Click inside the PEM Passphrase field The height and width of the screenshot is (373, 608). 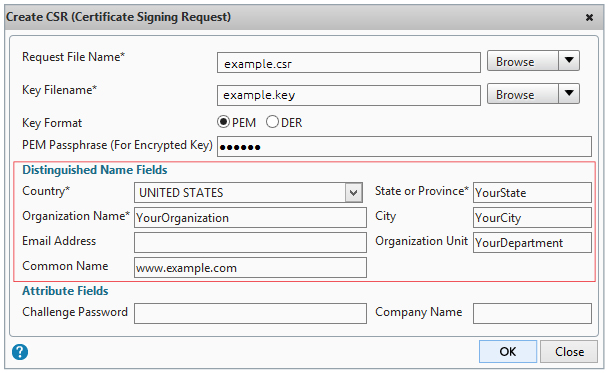coord(404,147)
